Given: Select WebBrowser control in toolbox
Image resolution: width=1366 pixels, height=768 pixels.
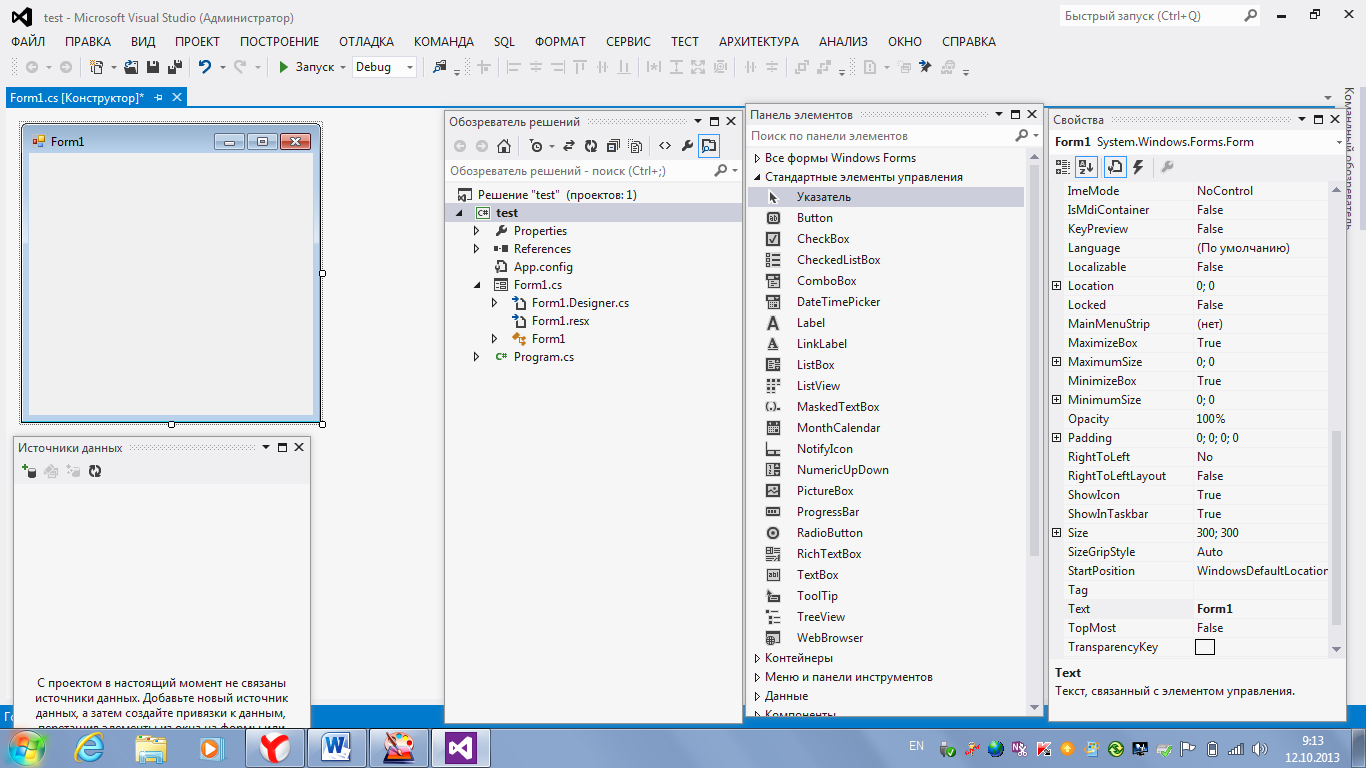Looking at the screenshot, I should click(829, 638).
